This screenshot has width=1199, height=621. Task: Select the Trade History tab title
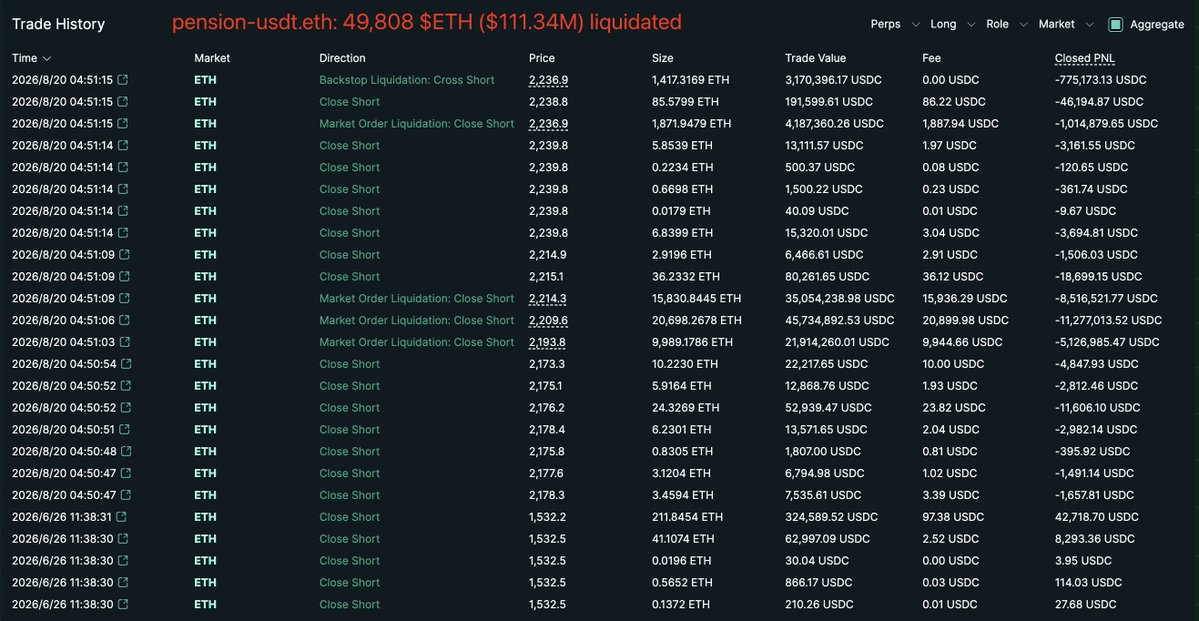coord(58,24)
